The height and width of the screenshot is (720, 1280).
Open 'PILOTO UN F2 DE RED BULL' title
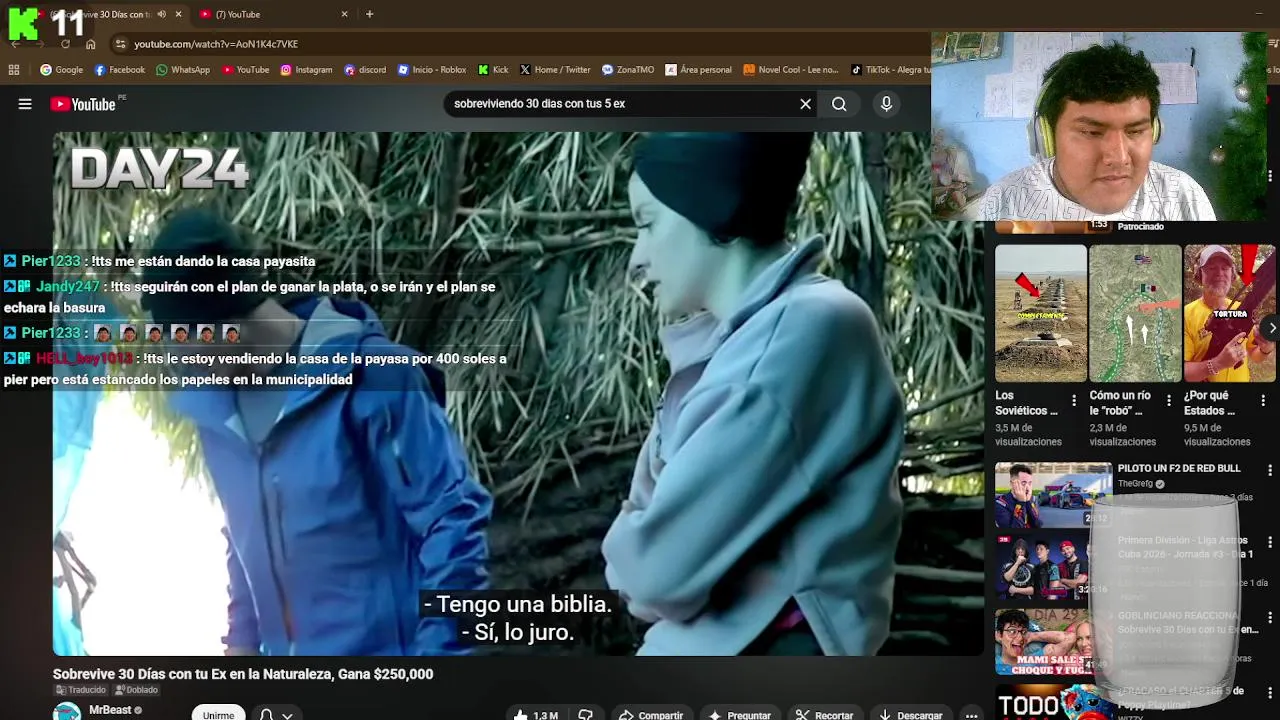[1179, 468]
